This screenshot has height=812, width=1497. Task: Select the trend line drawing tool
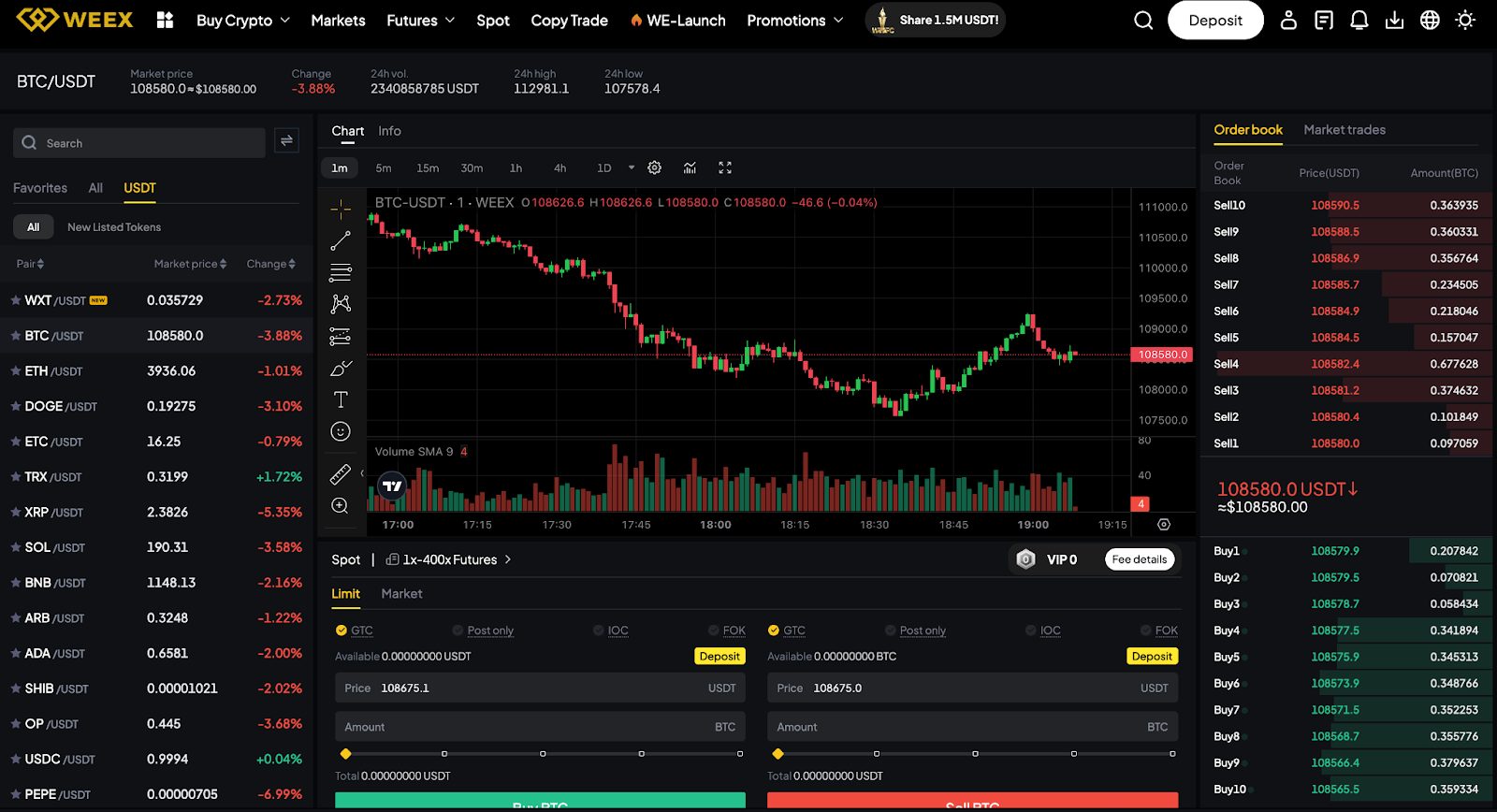(x=341, y=240)
